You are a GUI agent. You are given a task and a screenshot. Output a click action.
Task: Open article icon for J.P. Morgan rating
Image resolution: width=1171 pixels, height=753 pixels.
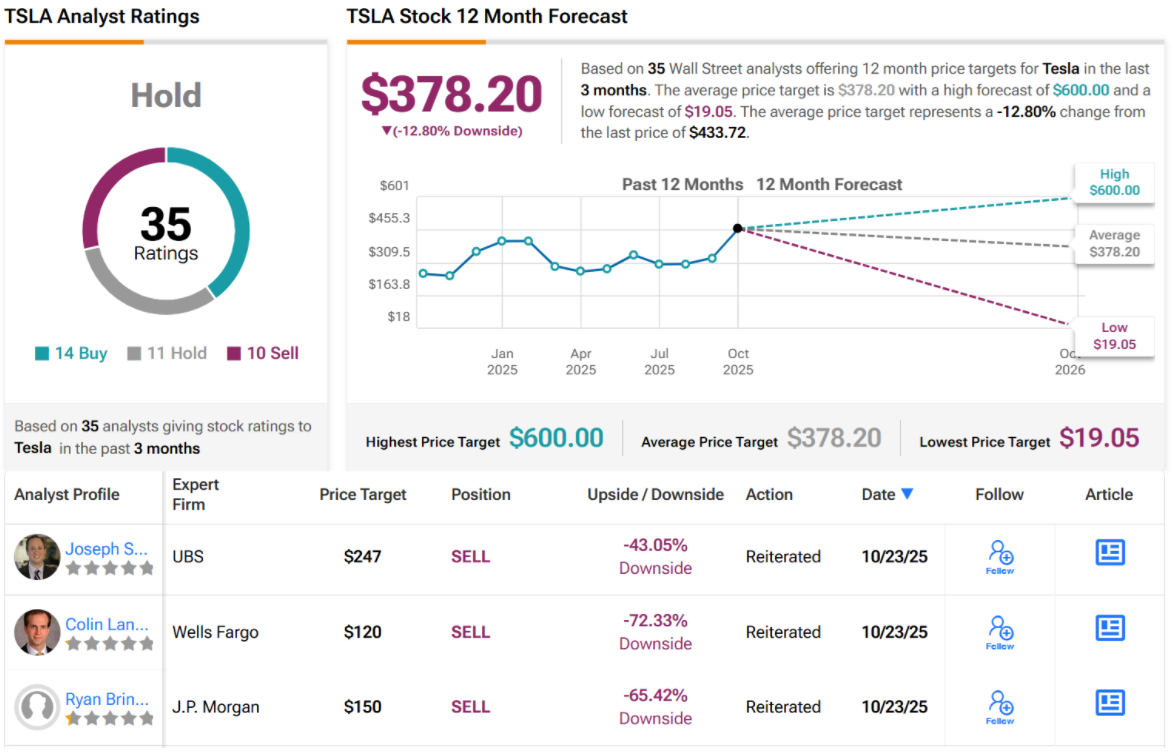[1110, 702]
